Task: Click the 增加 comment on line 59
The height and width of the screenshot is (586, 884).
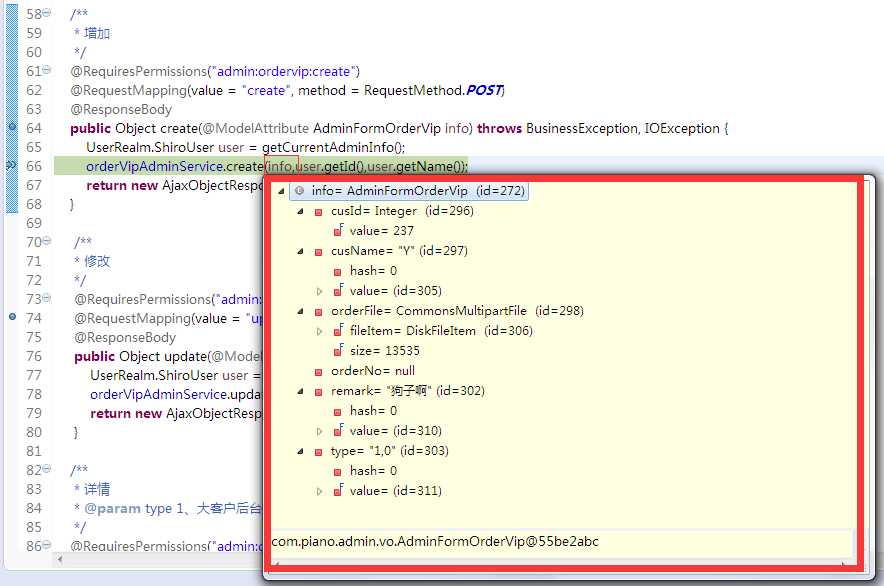Action: (96, 33)
